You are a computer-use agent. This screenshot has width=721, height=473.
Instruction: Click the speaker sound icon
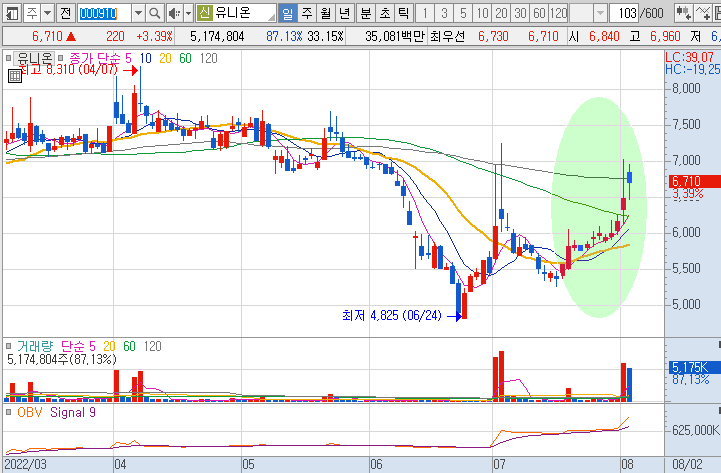pos(174,13)
